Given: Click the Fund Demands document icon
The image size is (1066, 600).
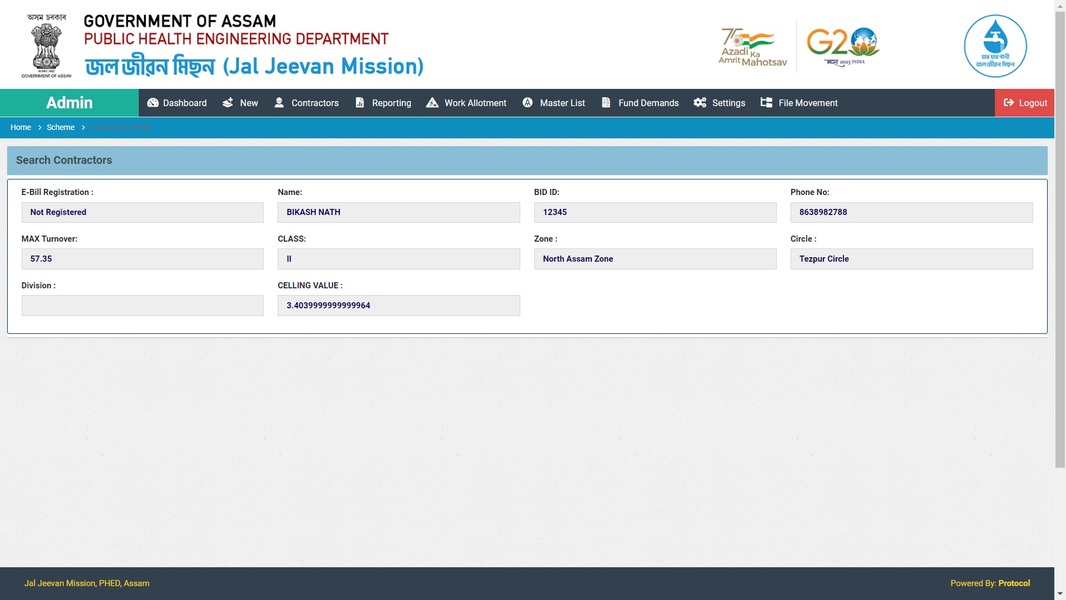Looking at the screenshot, I should coord(606,103).
